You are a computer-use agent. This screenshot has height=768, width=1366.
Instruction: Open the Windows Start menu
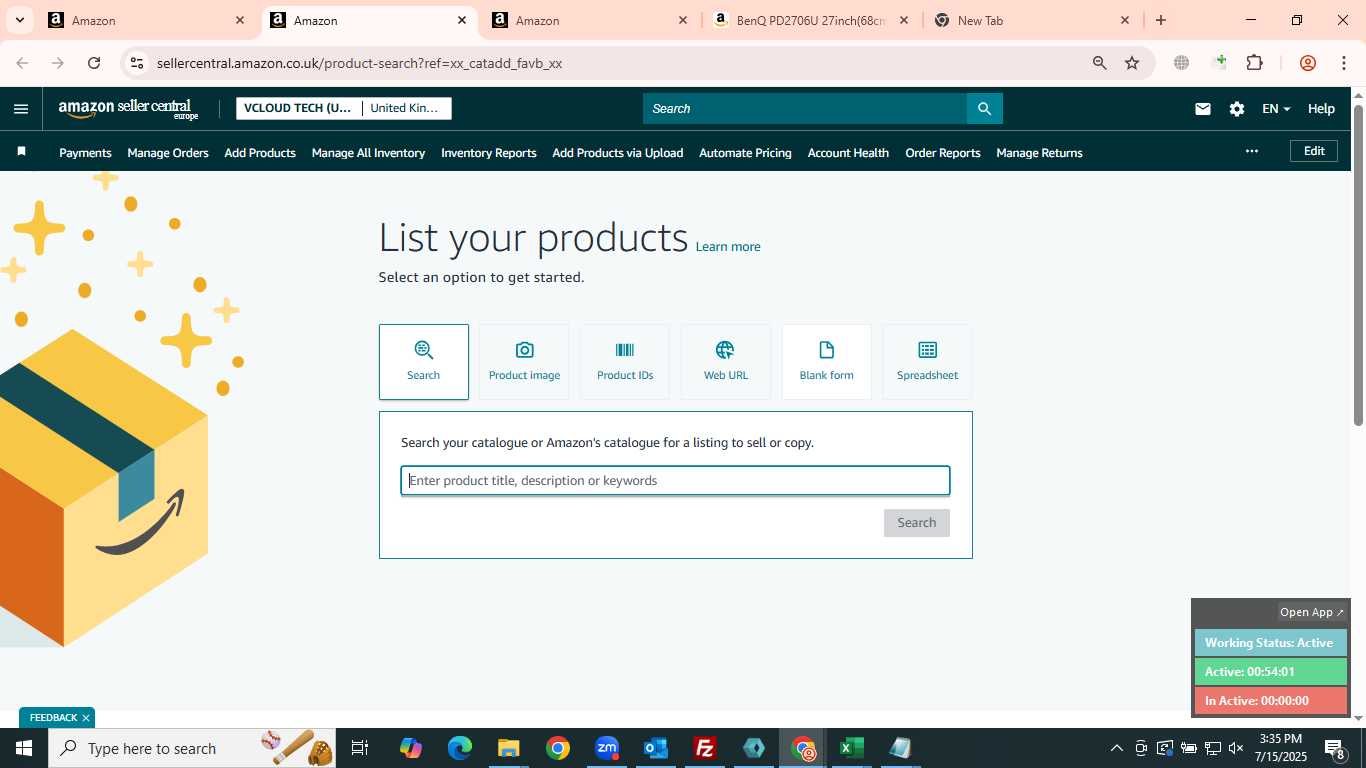tap(23, 748)
